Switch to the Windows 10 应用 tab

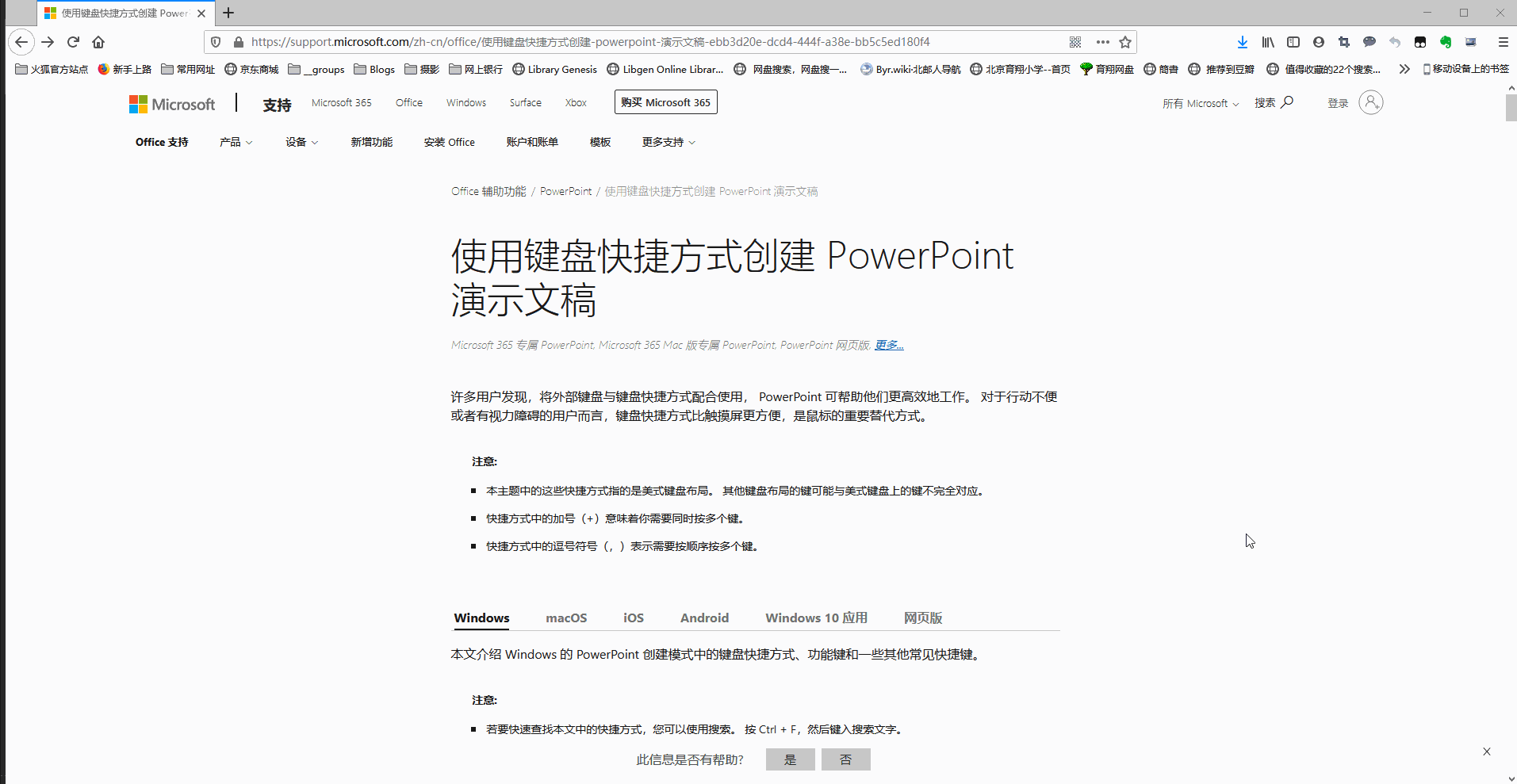pos(816,618)
